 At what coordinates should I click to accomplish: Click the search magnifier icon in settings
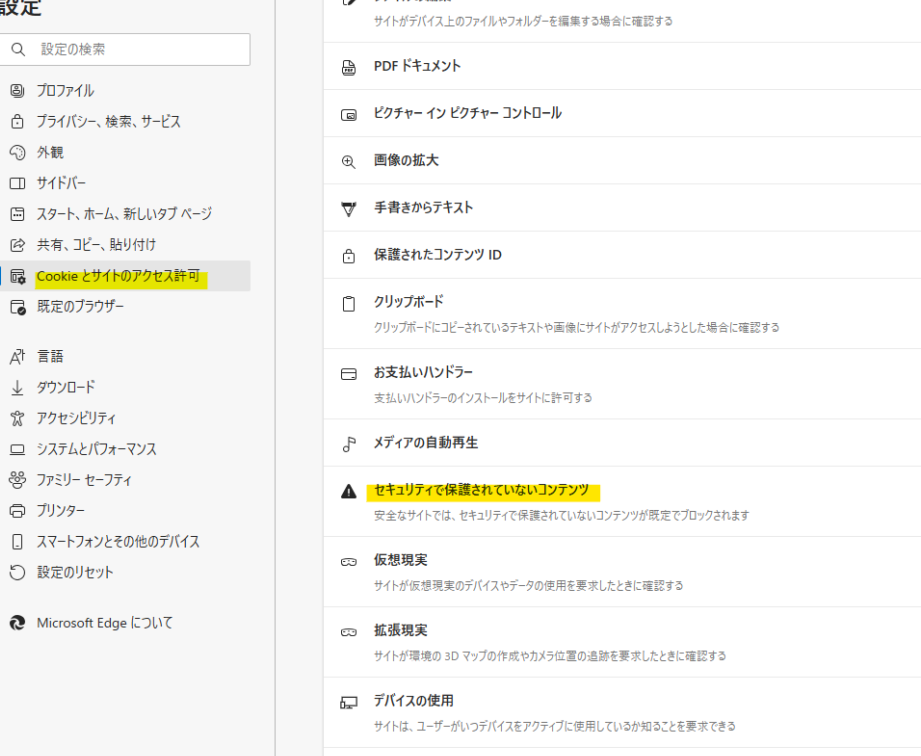17,49
